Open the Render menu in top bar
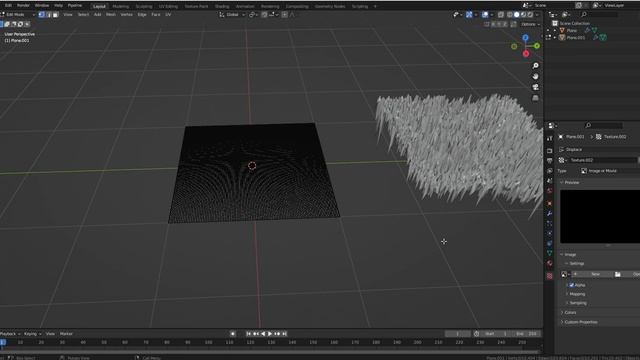 (x=23, y=5)
